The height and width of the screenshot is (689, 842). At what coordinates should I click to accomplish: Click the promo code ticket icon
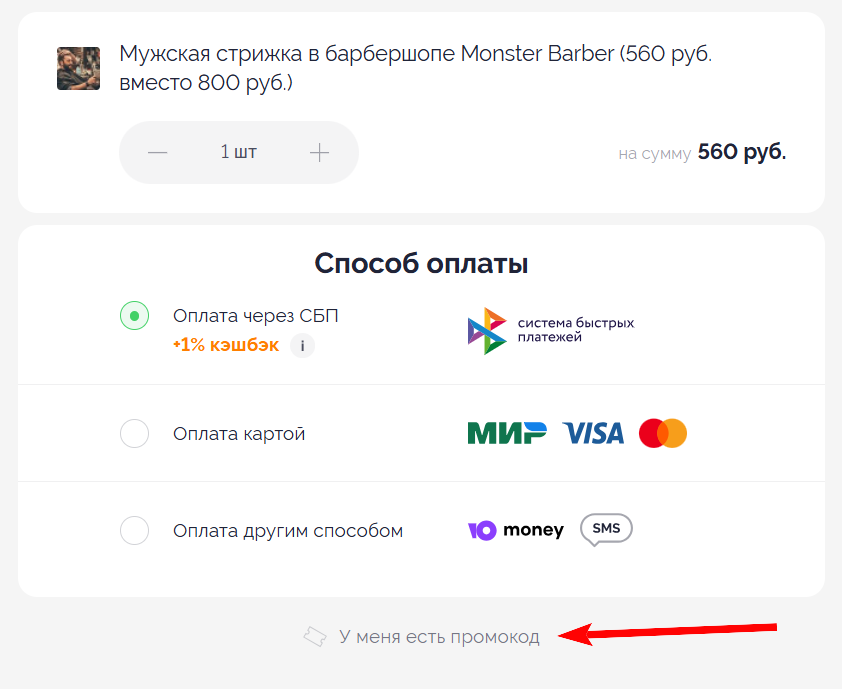[316, 635]
